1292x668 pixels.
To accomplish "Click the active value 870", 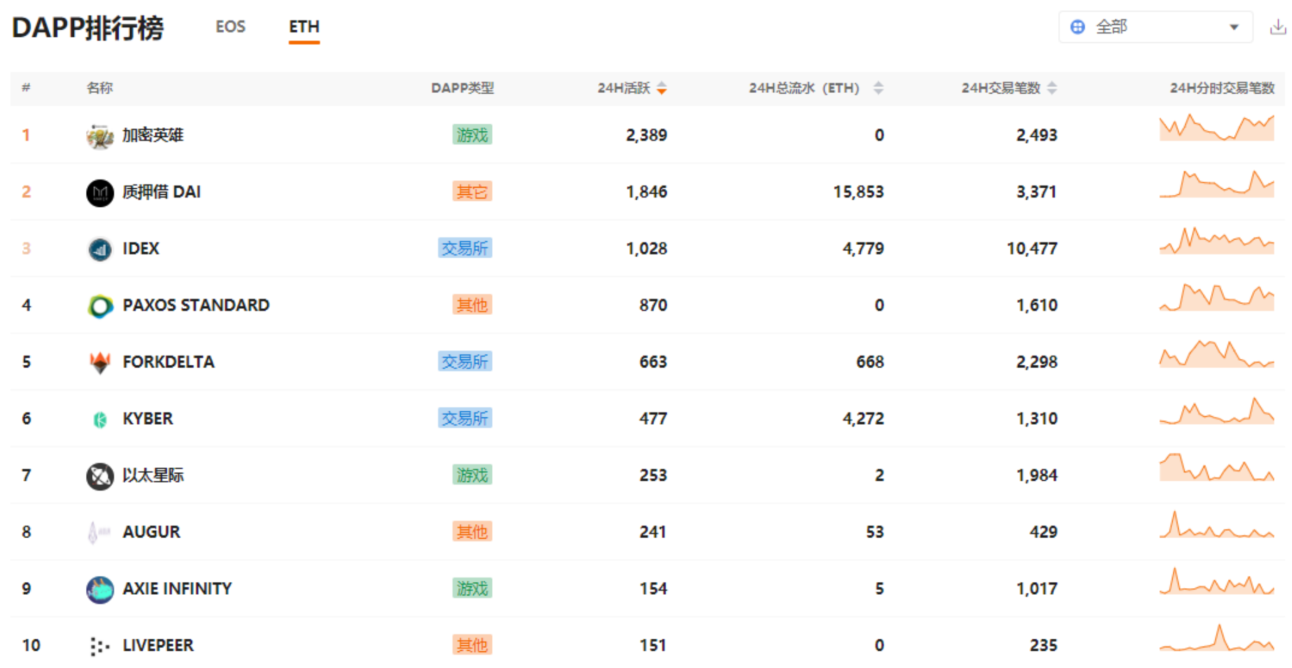I will coord(653,305).
